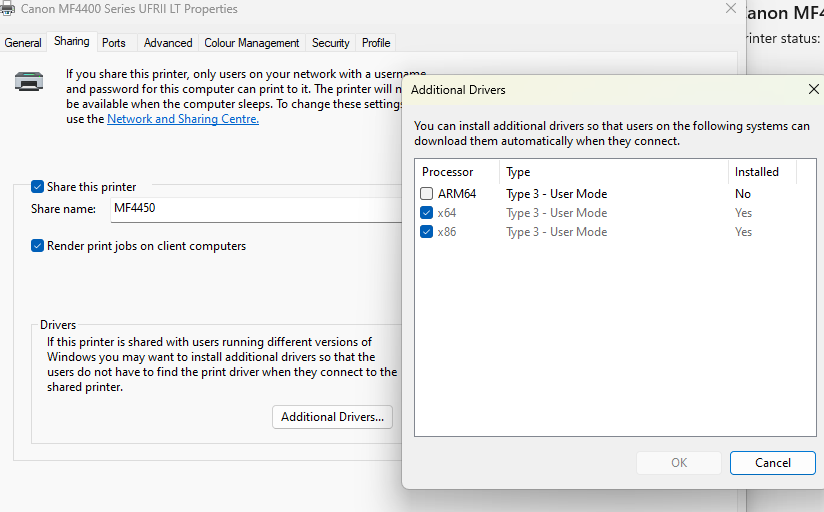Switch to the Security tab
This screenshot has height=512, width=824.
tap(331, 43)
